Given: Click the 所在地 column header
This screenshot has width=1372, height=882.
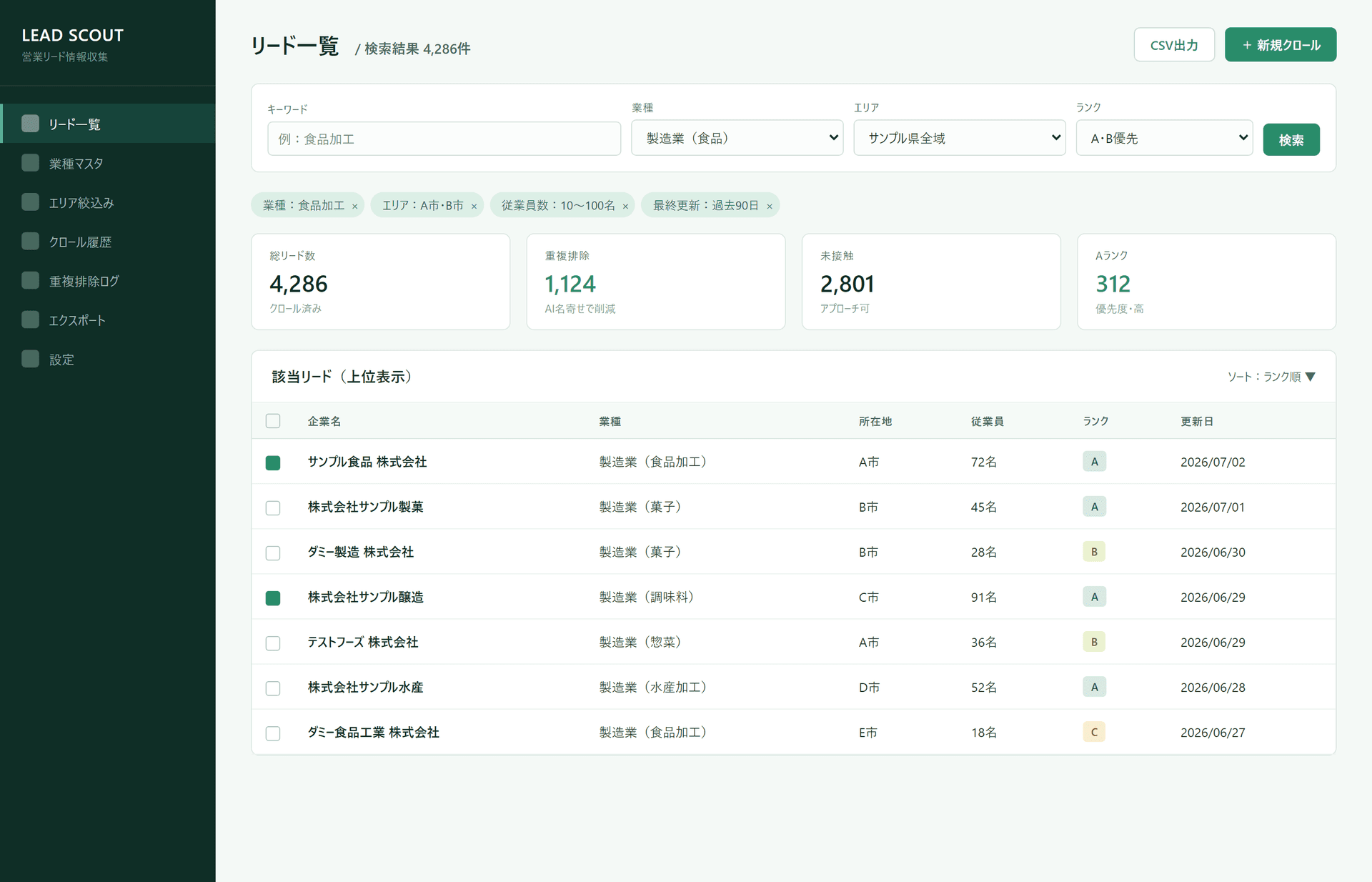Looking at the screenshot, I should 875,422.
